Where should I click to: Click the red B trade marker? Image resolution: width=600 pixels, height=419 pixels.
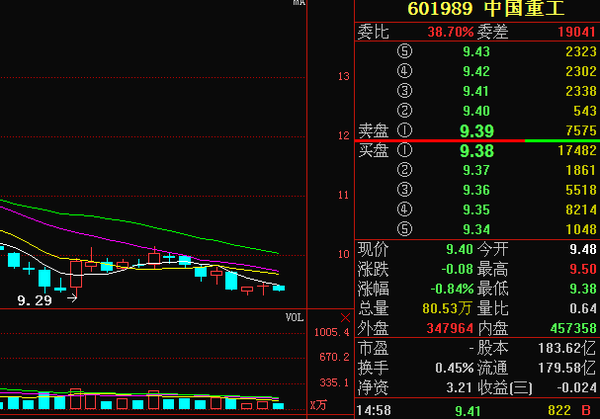pos(586,411)
